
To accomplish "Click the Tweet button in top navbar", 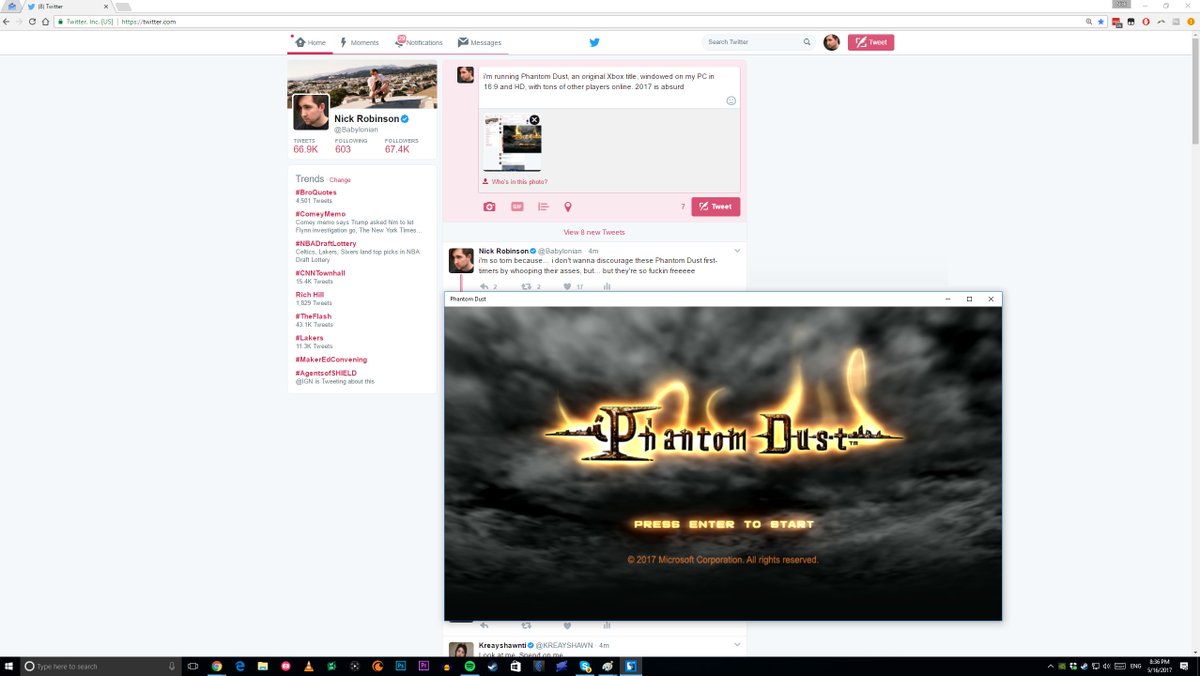I will point(871,42).
